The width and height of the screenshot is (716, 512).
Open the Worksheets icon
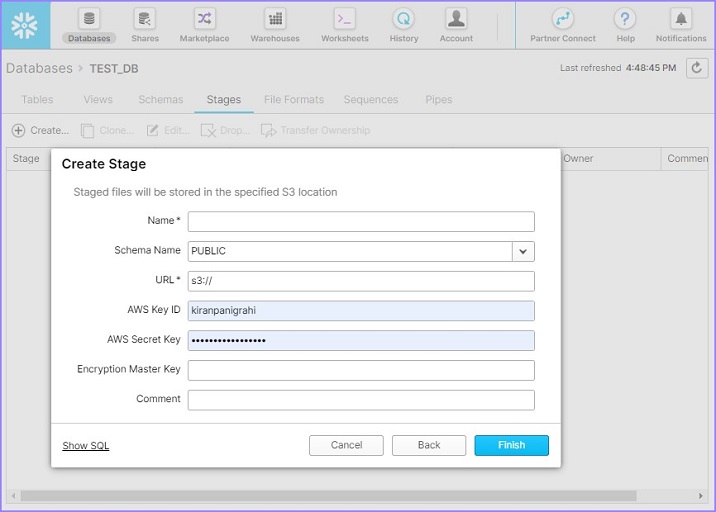(344, 19)
